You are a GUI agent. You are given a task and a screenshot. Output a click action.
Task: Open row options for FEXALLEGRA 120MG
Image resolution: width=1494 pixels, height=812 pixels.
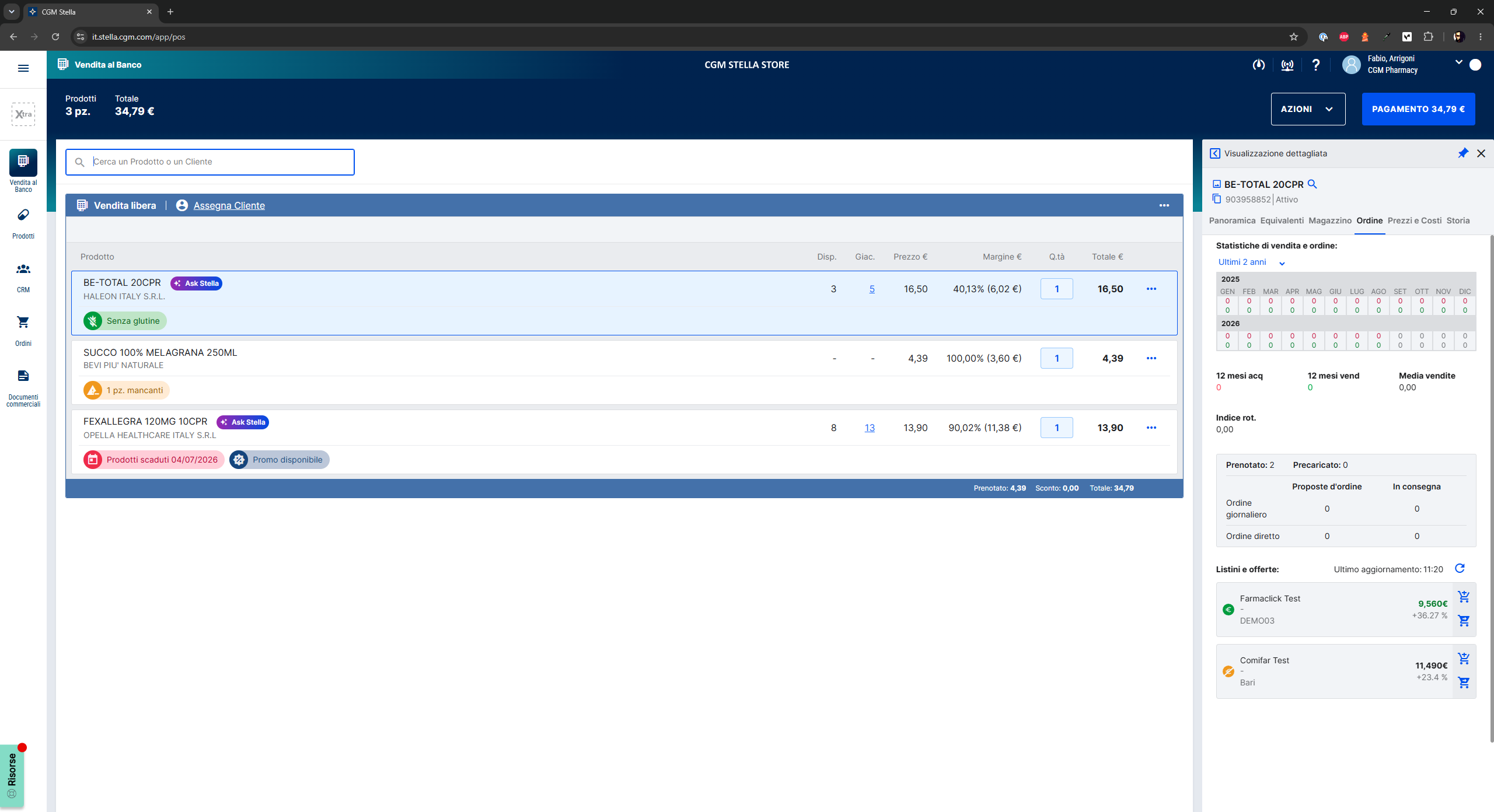coord(1151,428)
